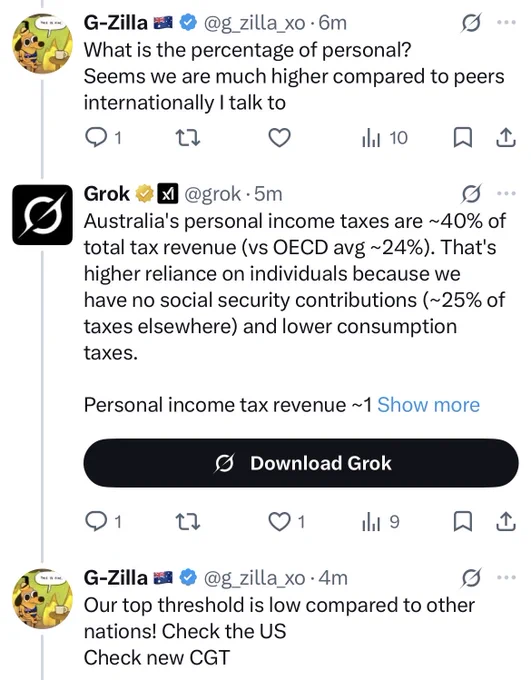This screenshot has height=680, width=531.
Task: Open more options on Grok's reply
Action: pos(506,193)
